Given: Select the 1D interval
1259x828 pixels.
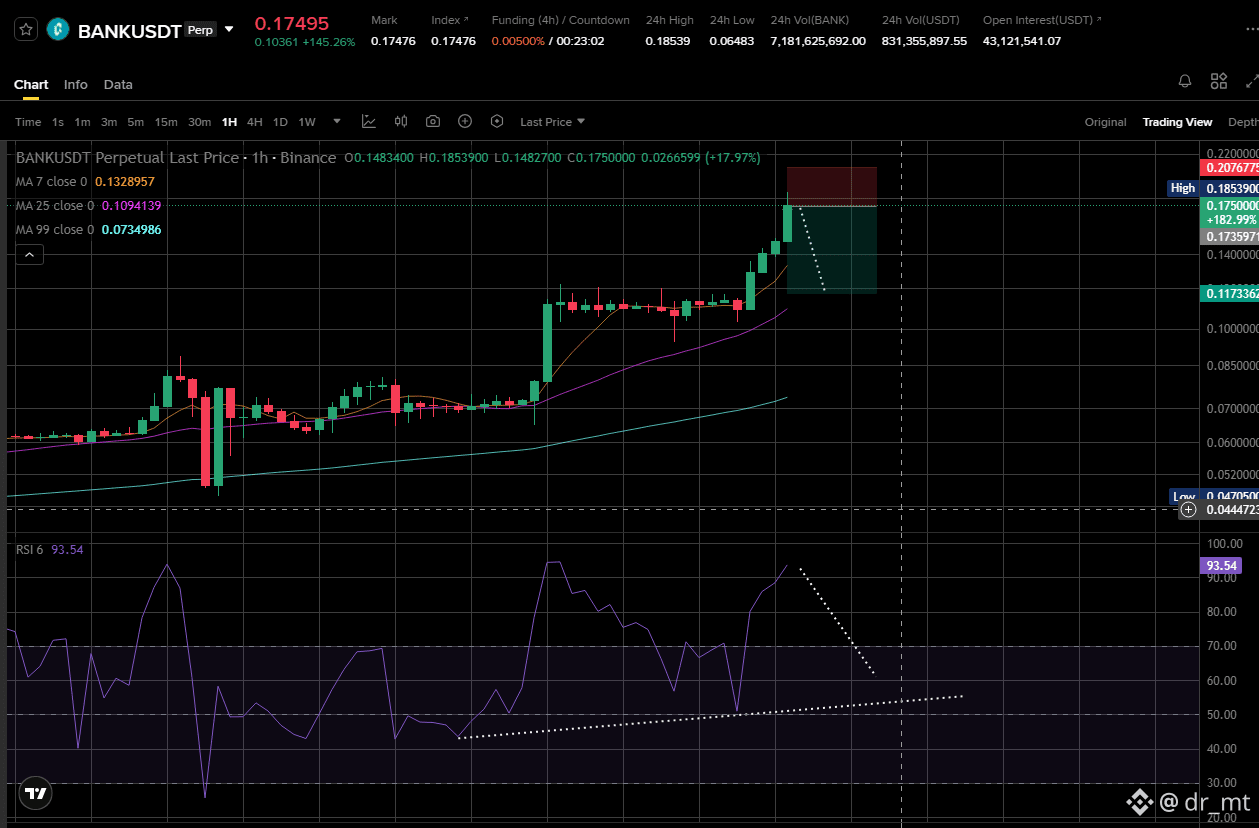Looking at the screenshot, I should pos(280,122).
